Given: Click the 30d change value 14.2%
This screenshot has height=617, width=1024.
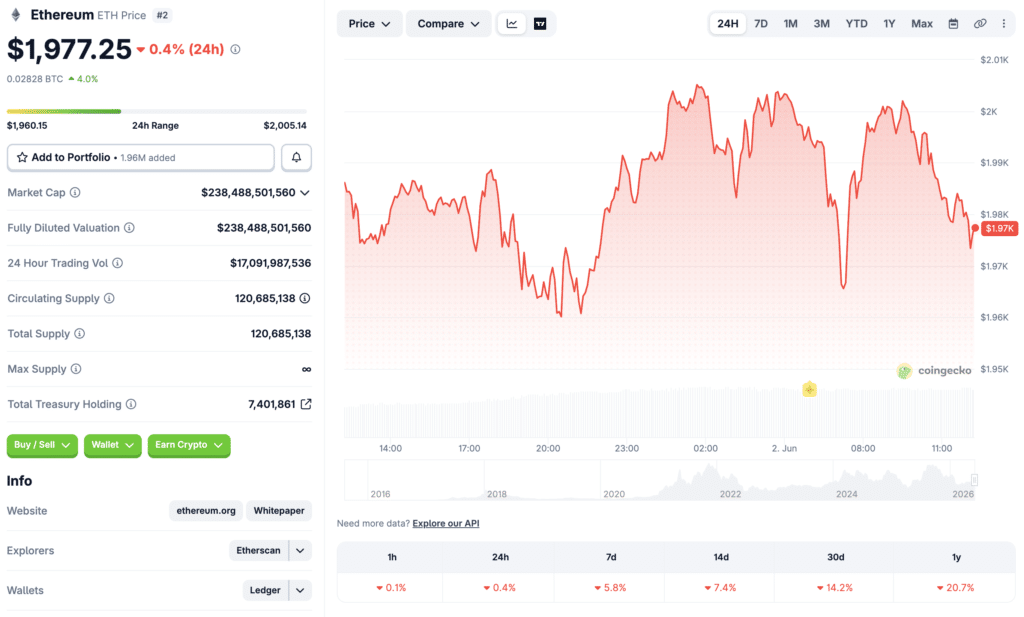Looking at the screenshot, I should (835, 588).
